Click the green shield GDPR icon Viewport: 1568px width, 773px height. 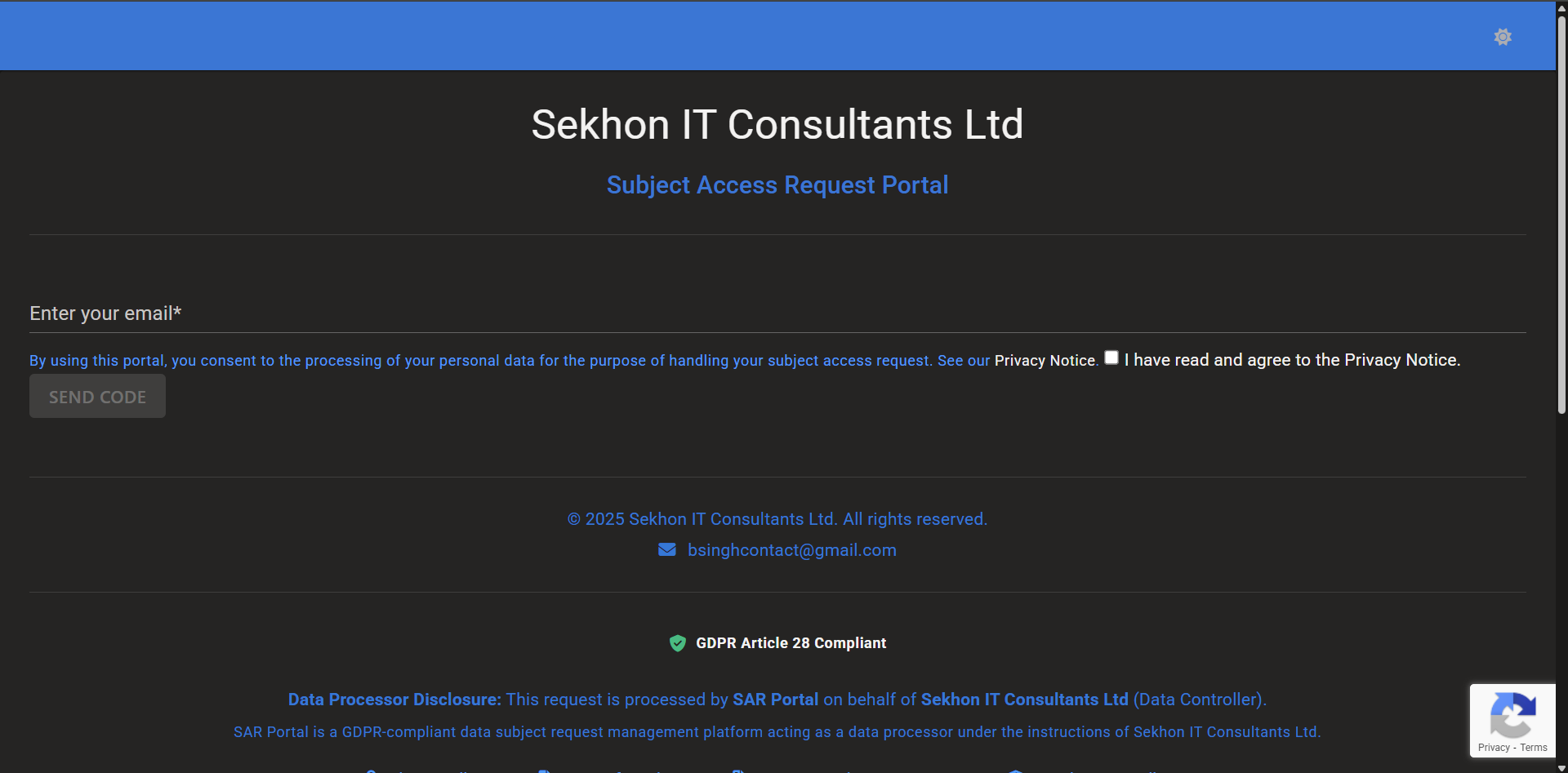pyautogui.click(x=677, y=643)
